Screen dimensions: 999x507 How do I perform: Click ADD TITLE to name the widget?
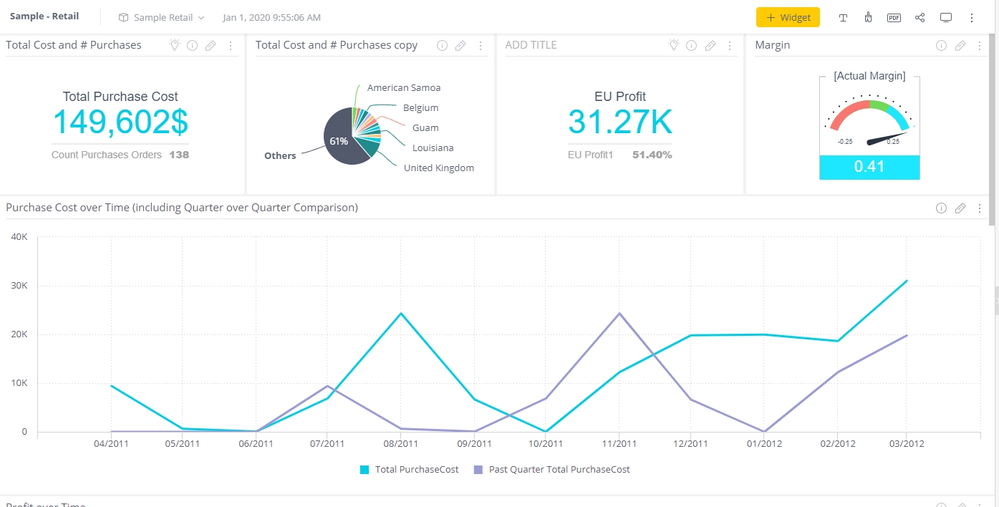pyautogui.click(x=531, y=45)
